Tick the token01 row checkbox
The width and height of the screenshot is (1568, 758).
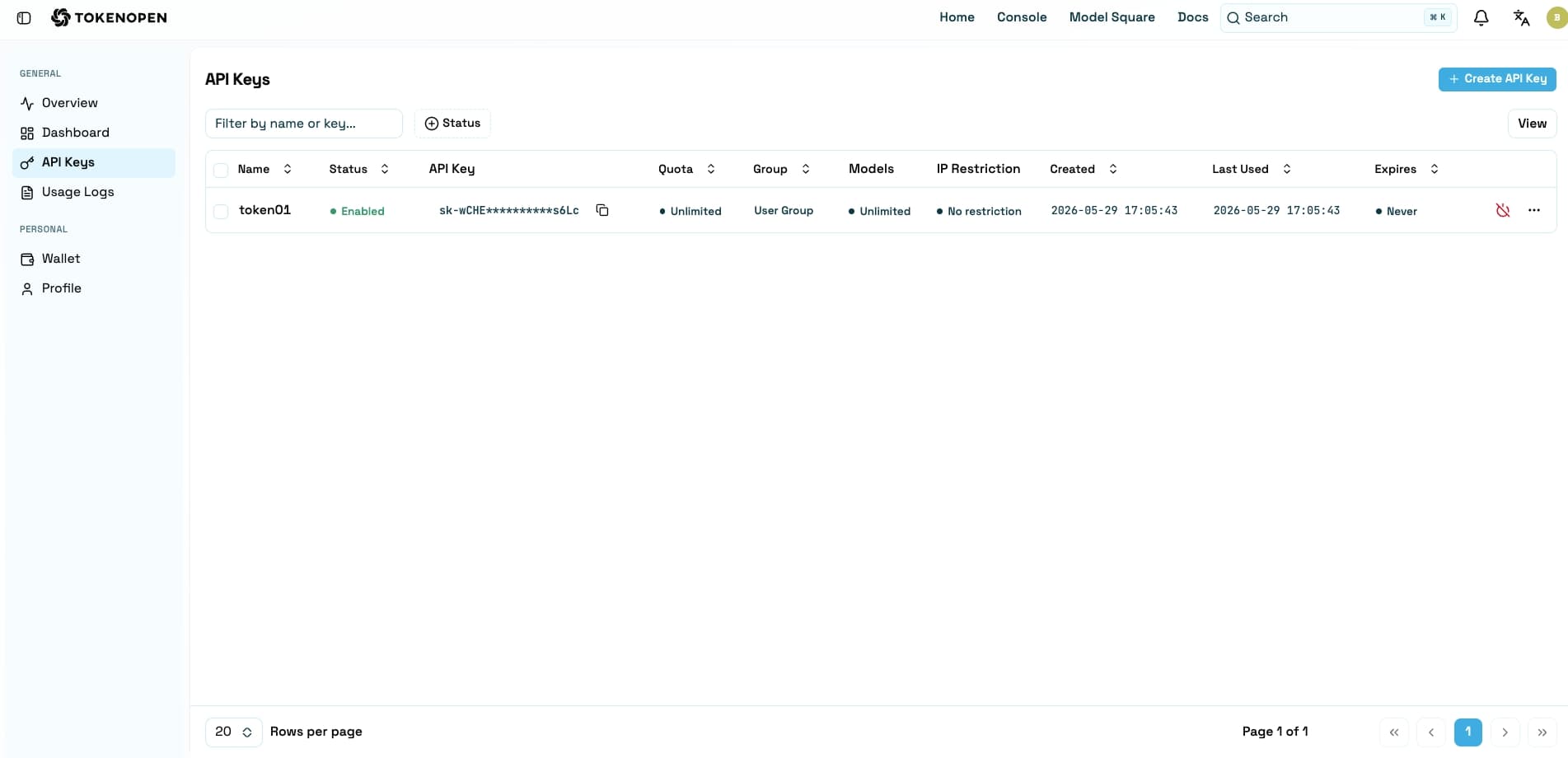tap(221, 211)
